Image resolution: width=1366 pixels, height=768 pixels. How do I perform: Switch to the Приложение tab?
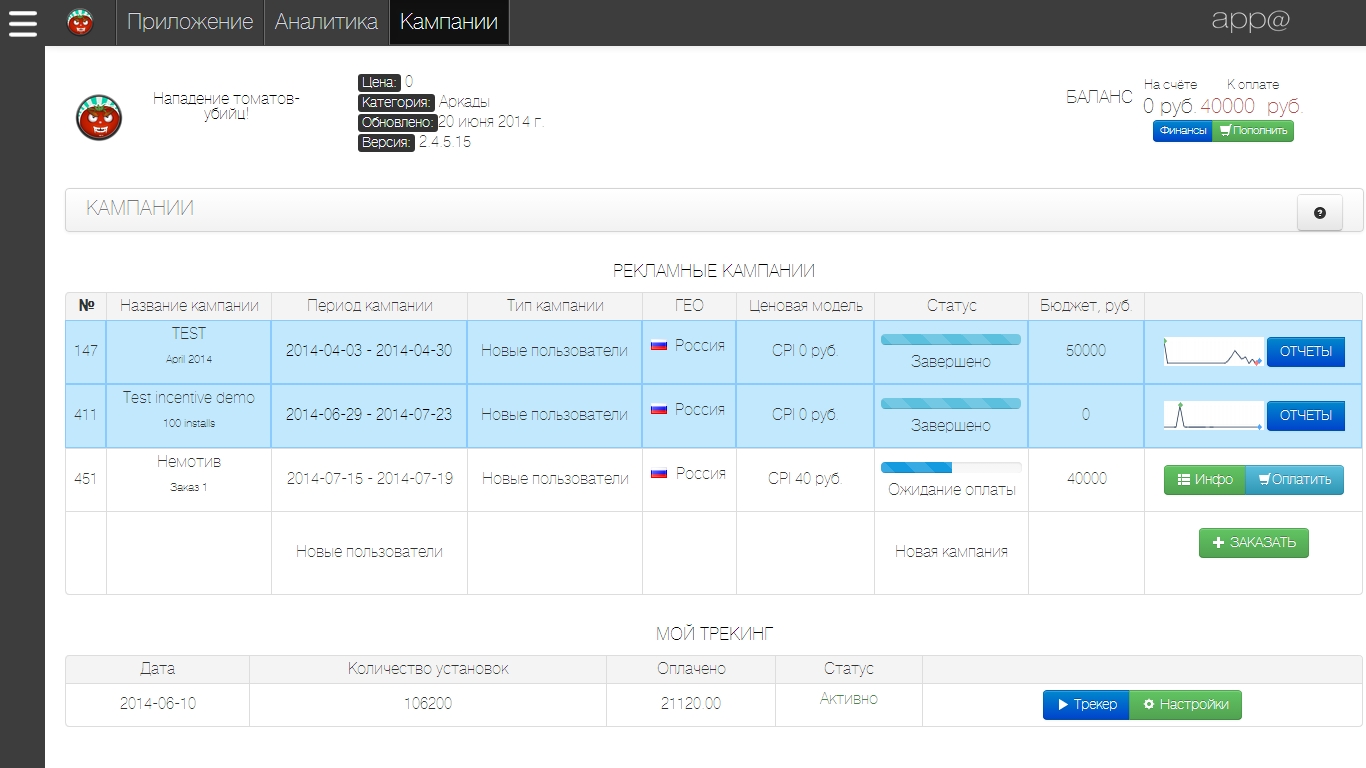190,22
